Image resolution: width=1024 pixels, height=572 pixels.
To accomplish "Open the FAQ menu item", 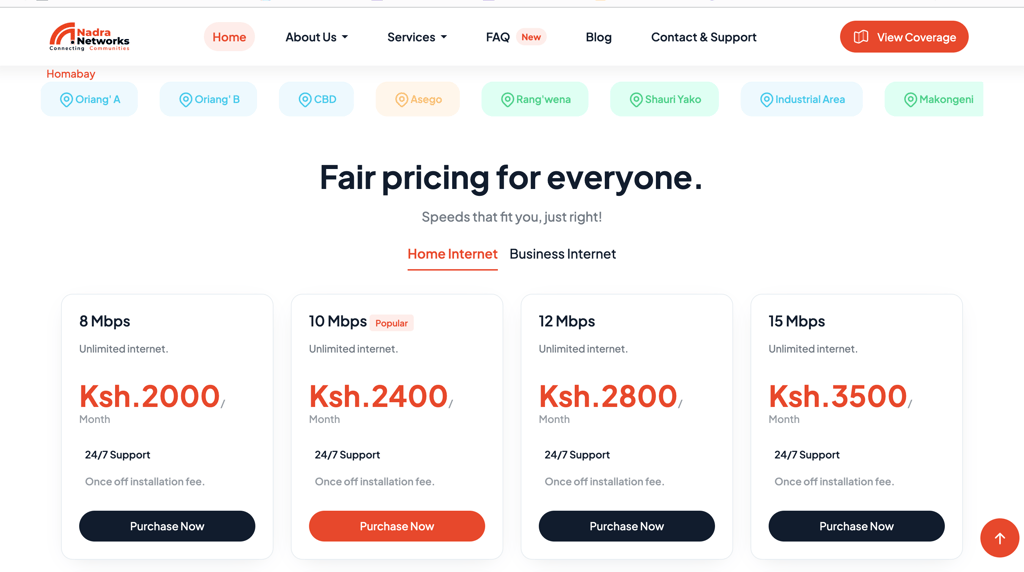I will [x=498, y=37].
